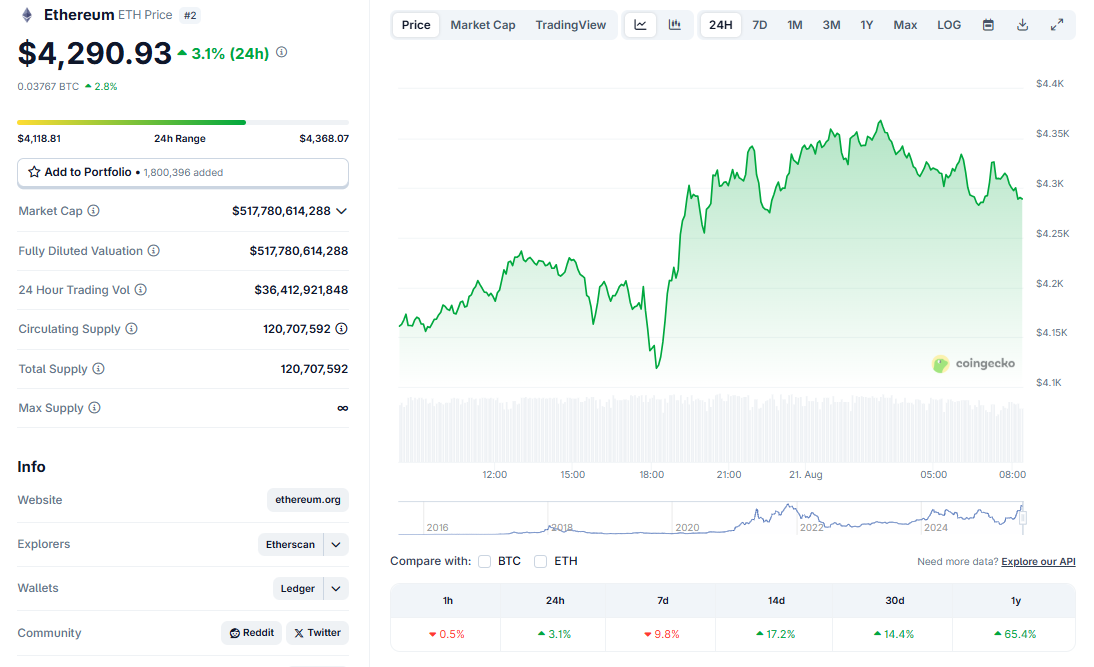Select 1M time range
Screen dimensions: 1094x667
point(795,25)
